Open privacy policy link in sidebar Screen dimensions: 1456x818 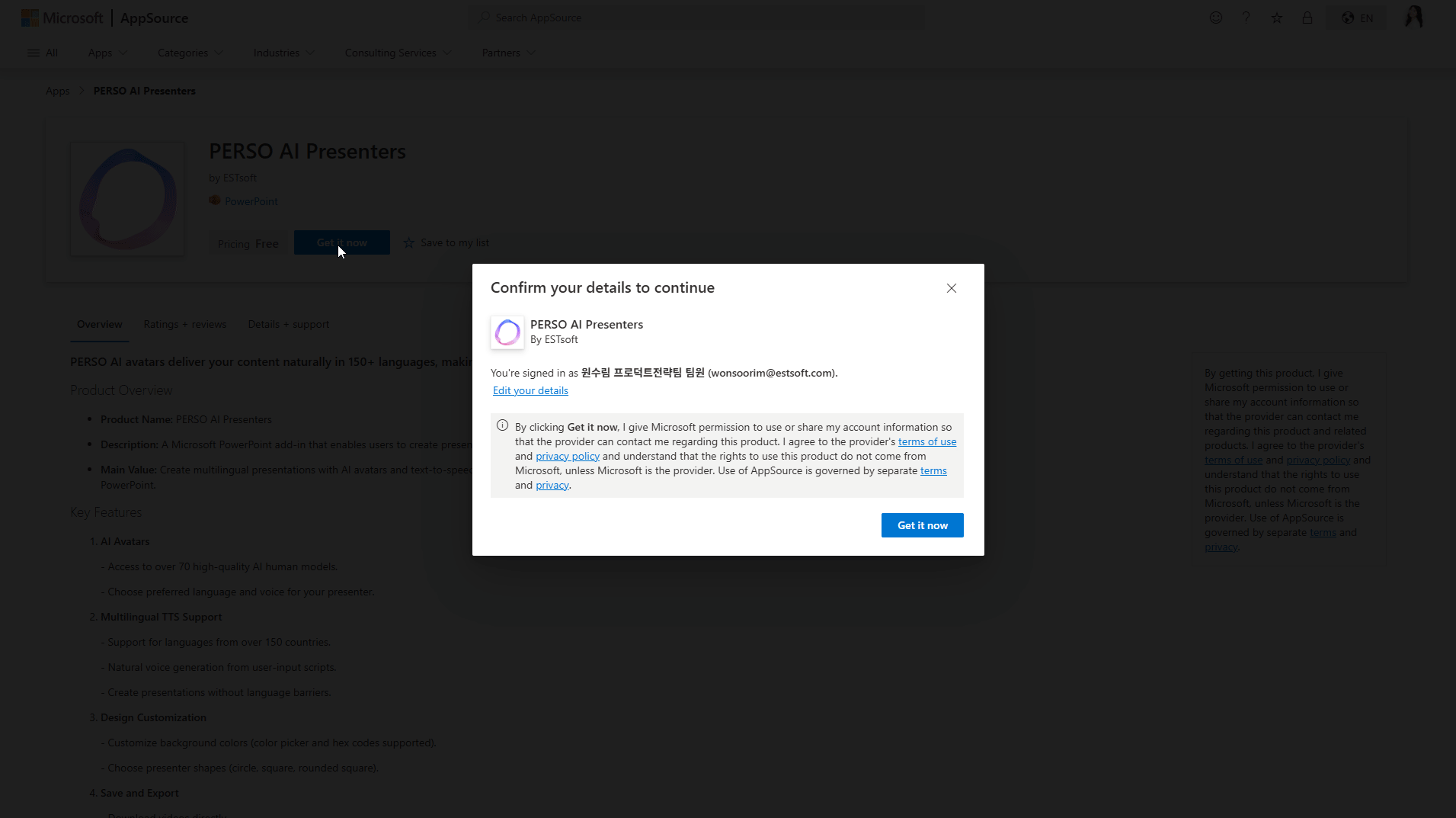[x=1318, y=460]
